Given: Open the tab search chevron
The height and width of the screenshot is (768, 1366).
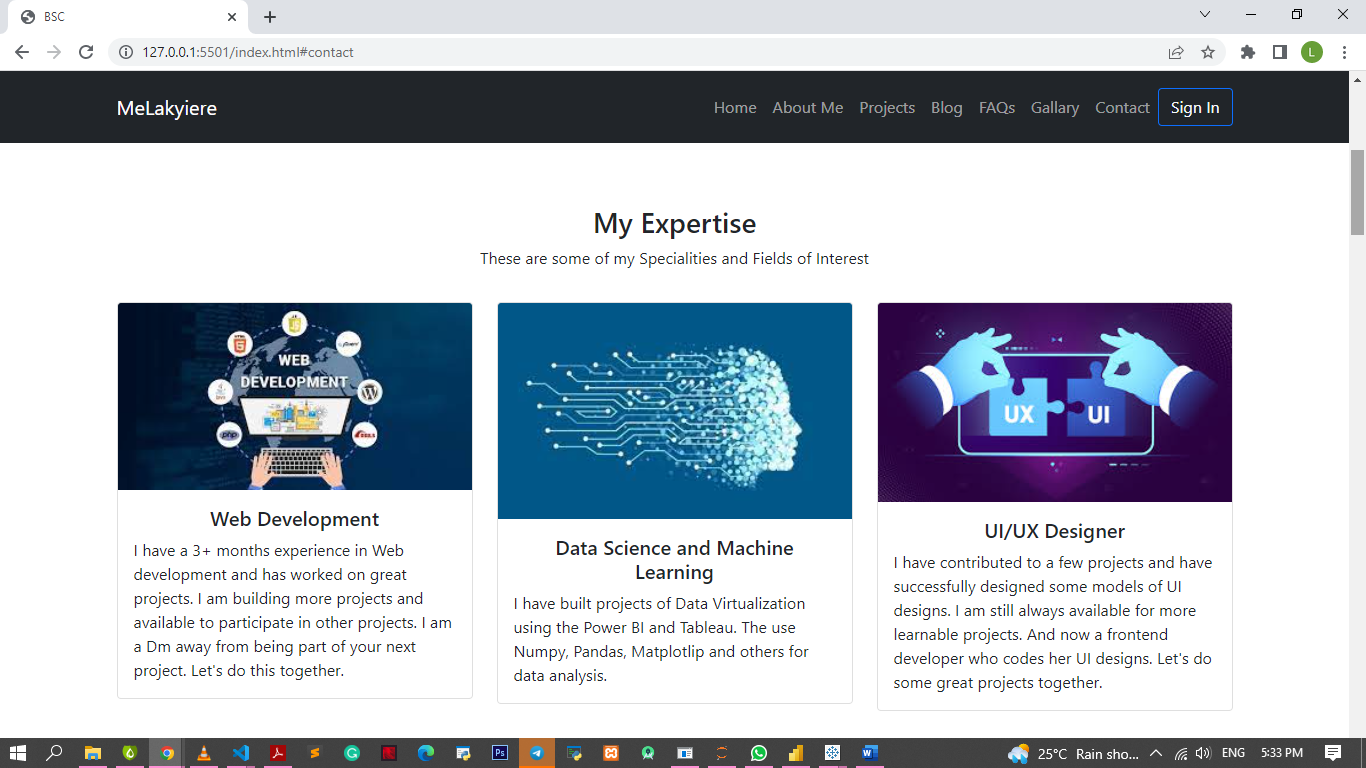Looking at the screenshot, I should 1205,14.
